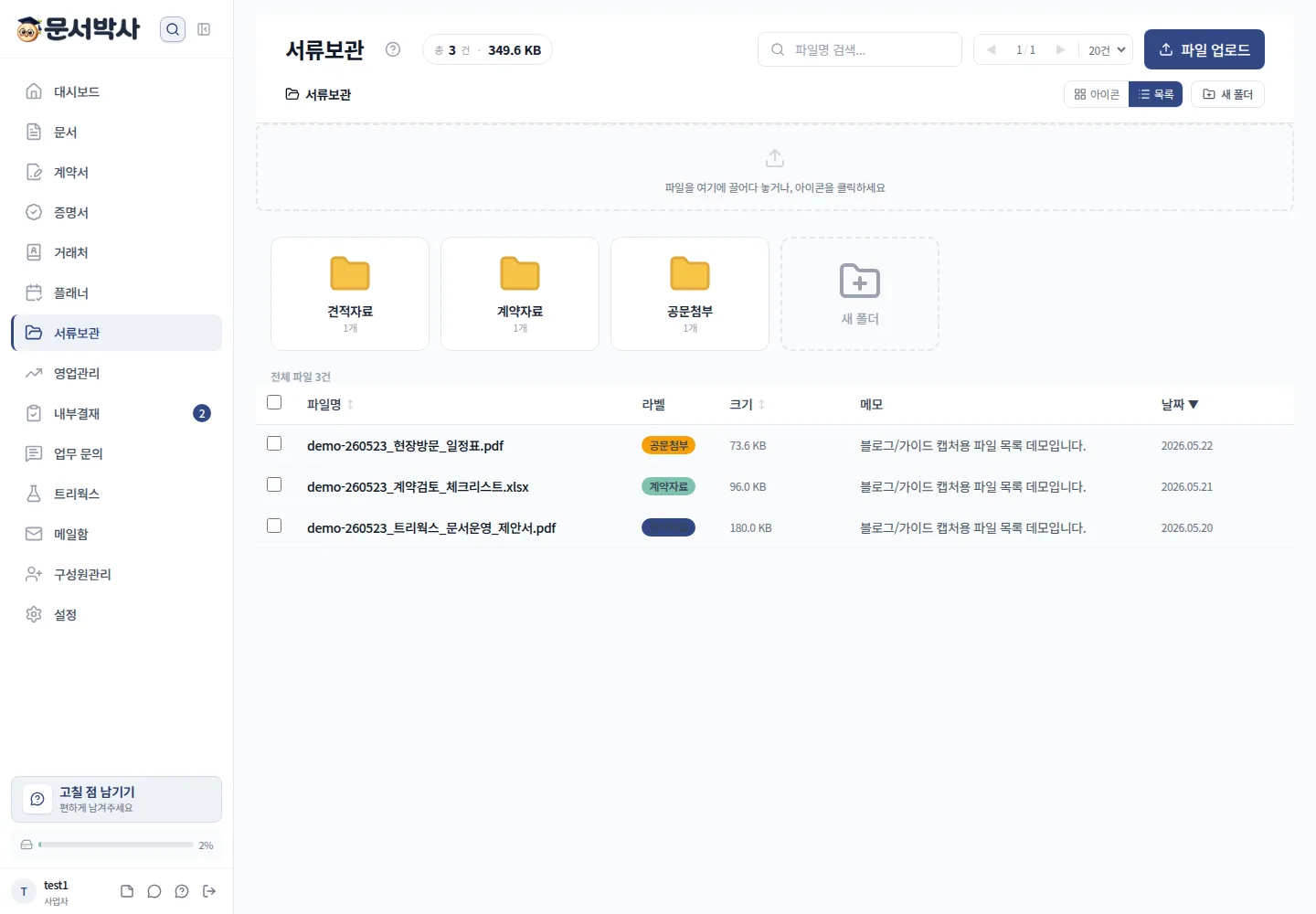Open the 계약자료 folder

520,293
